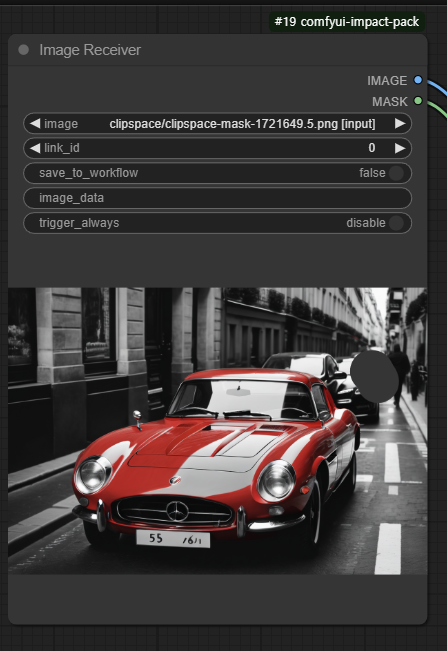Image resolution: width=447 pixels, height=651 pixels.
Task: Click the MASK output label
Action: pos(390,101)
